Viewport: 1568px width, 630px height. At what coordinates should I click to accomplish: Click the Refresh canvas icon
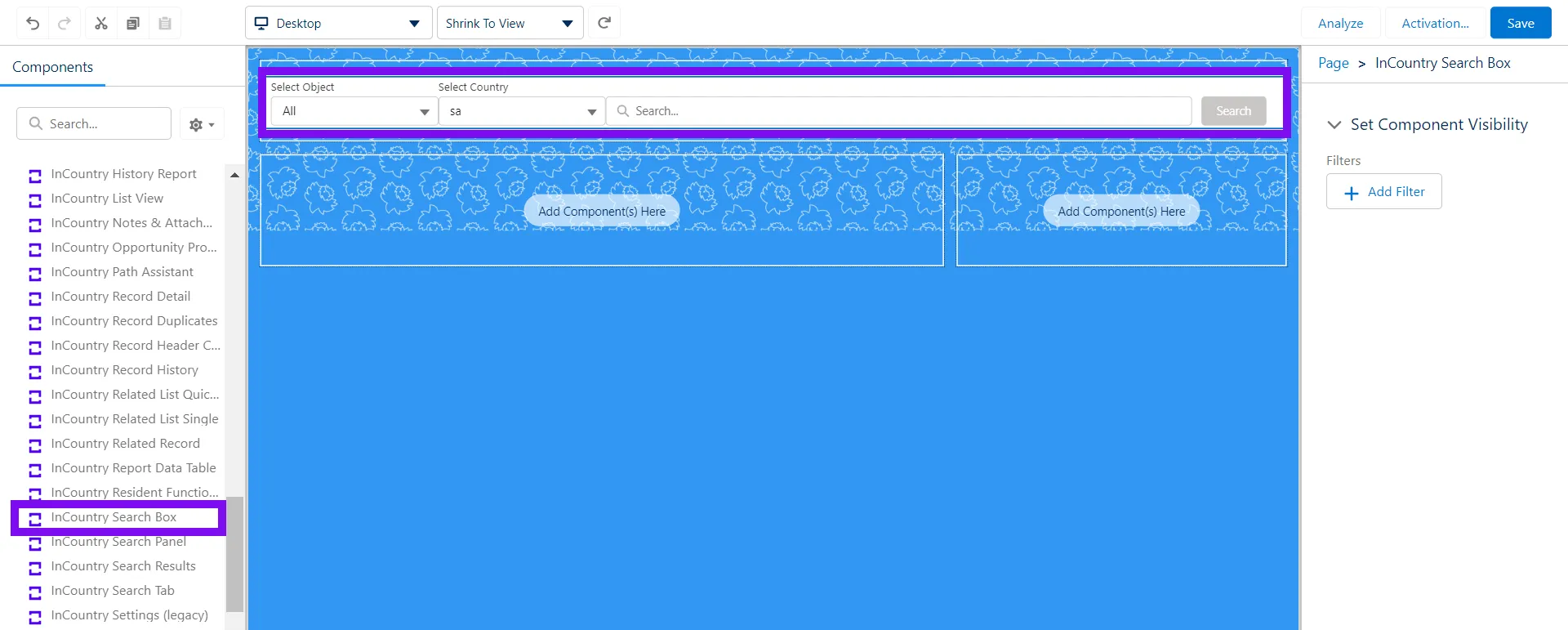[604, 23]
